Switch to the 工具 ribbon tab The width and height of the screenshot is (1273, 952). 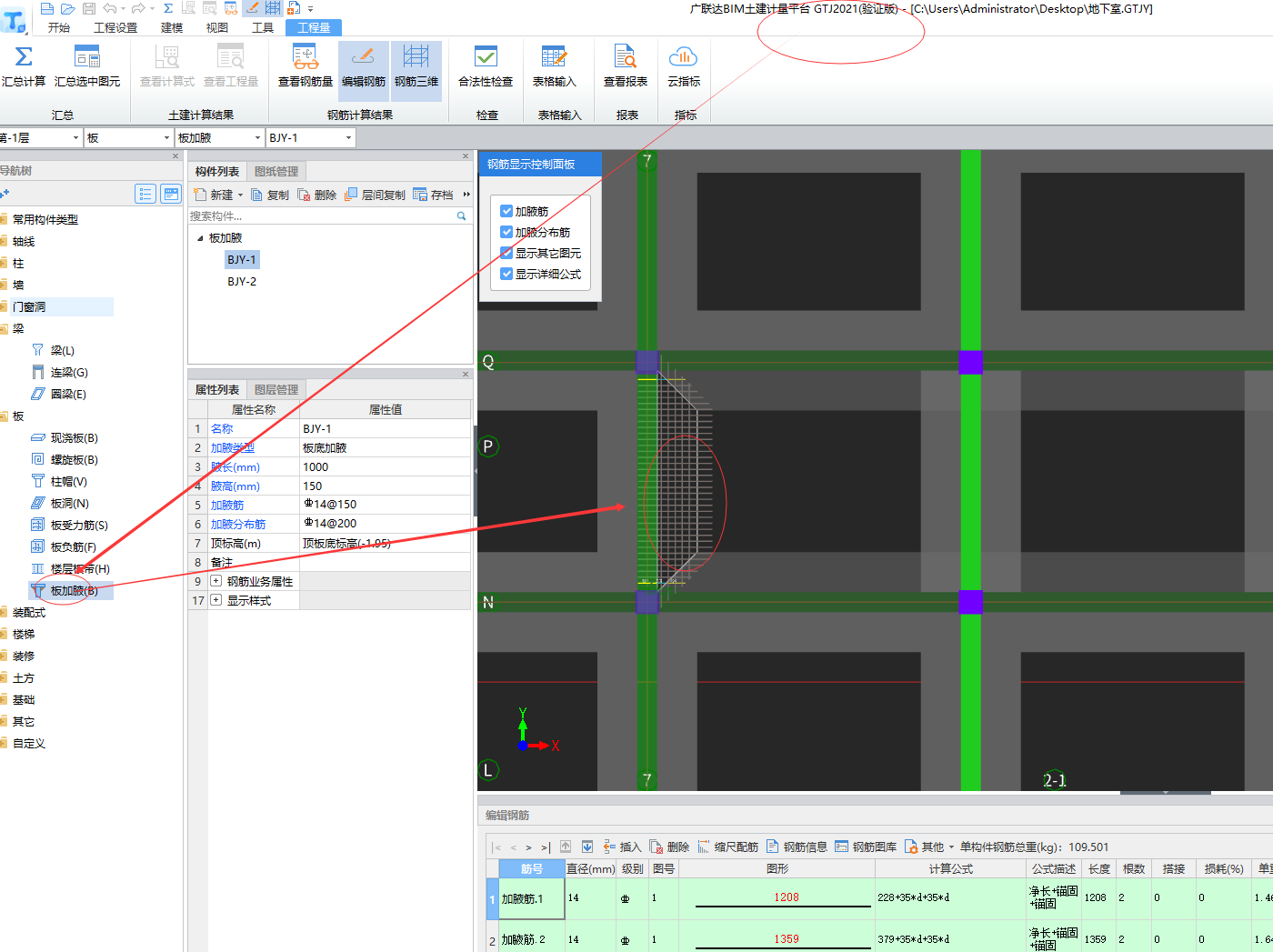click(x=263, y=27)
